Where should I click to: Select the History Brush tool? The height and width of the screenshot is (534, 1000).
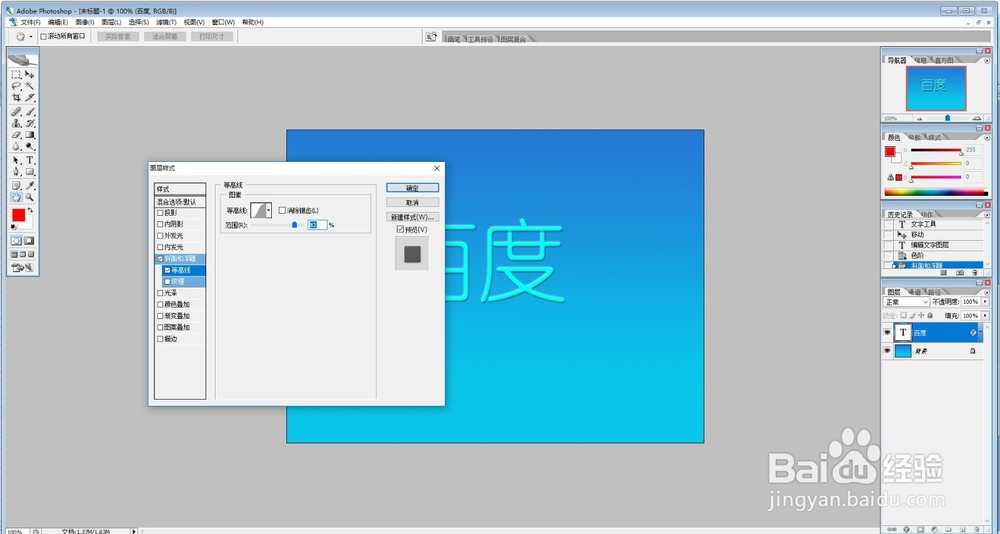(29, 123)
